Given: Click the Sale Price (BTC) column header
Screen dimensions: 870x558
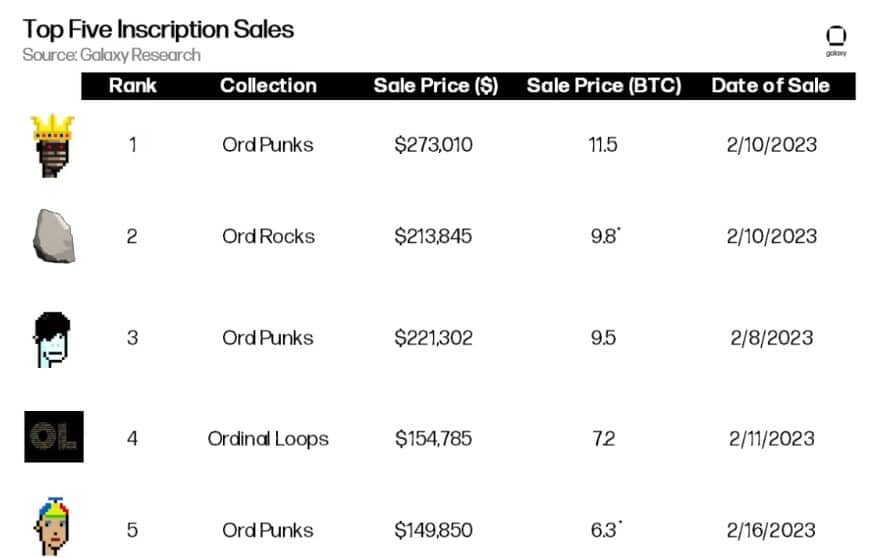Looking at the screenshot, I should tap(604, 85).
